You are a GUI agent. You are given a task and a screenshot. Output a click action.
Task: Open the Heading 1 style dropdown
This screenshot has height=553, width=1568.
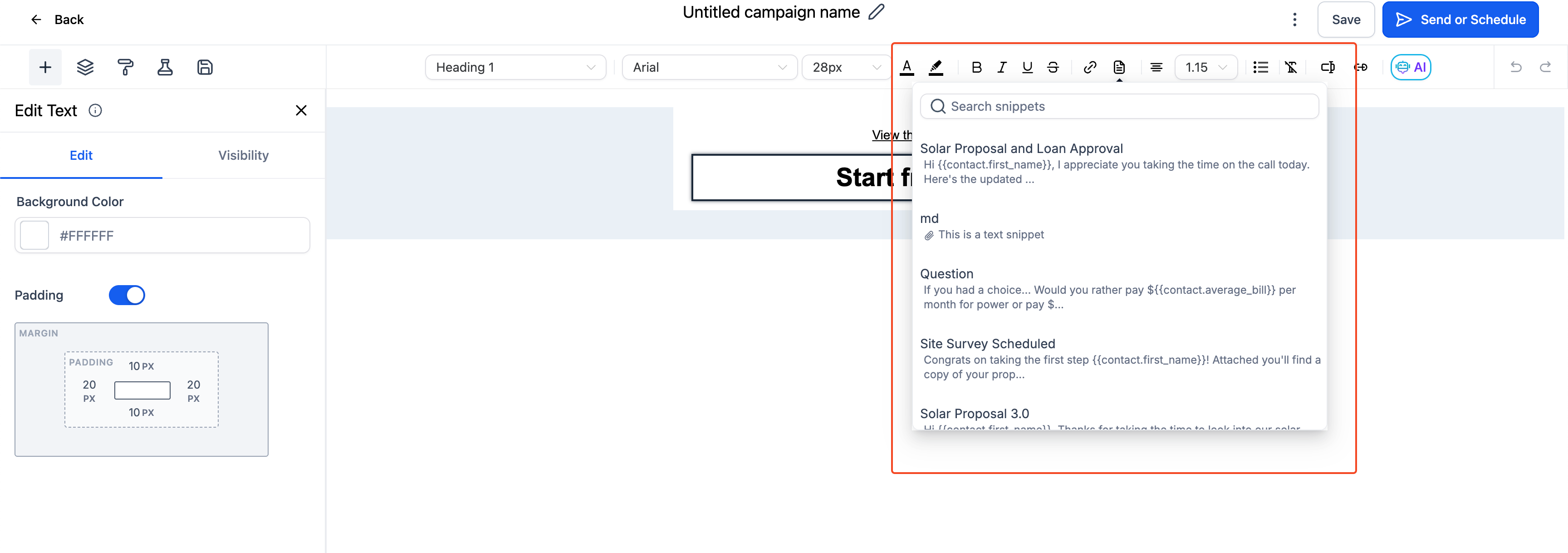(x=515, y=67)
